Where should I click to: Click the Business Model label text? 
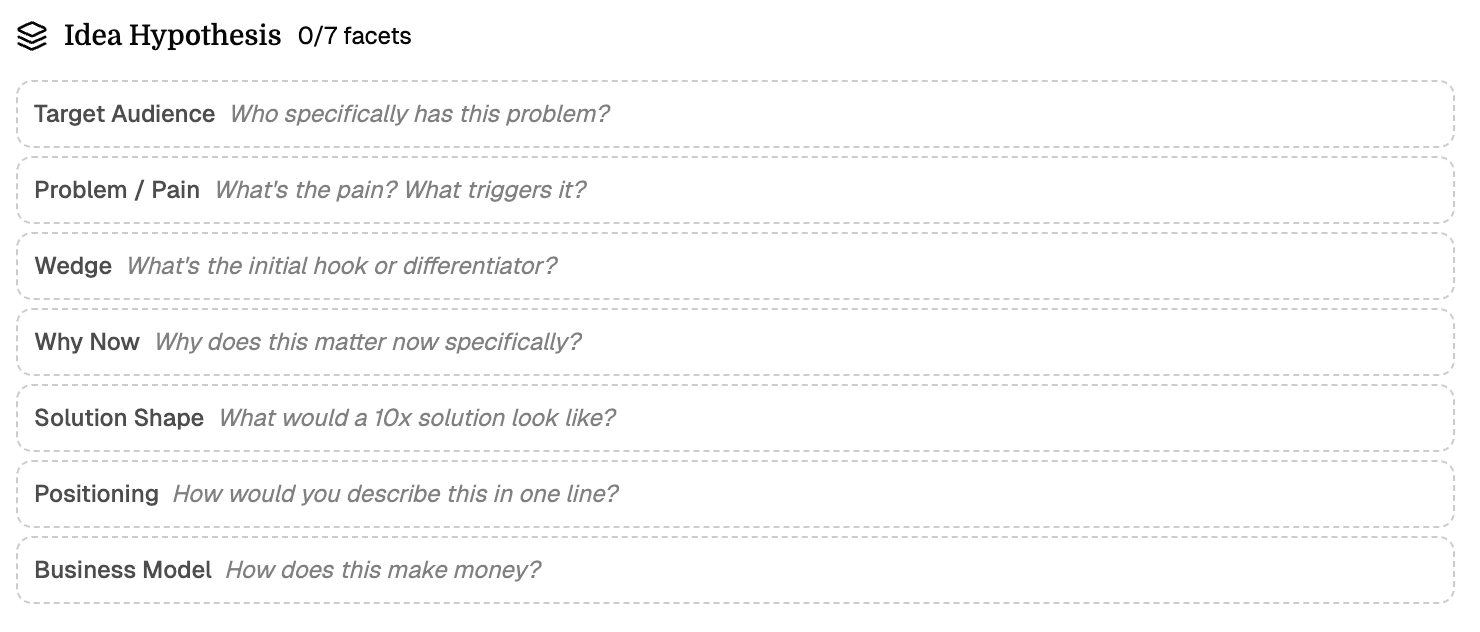(x=122, y=570)
